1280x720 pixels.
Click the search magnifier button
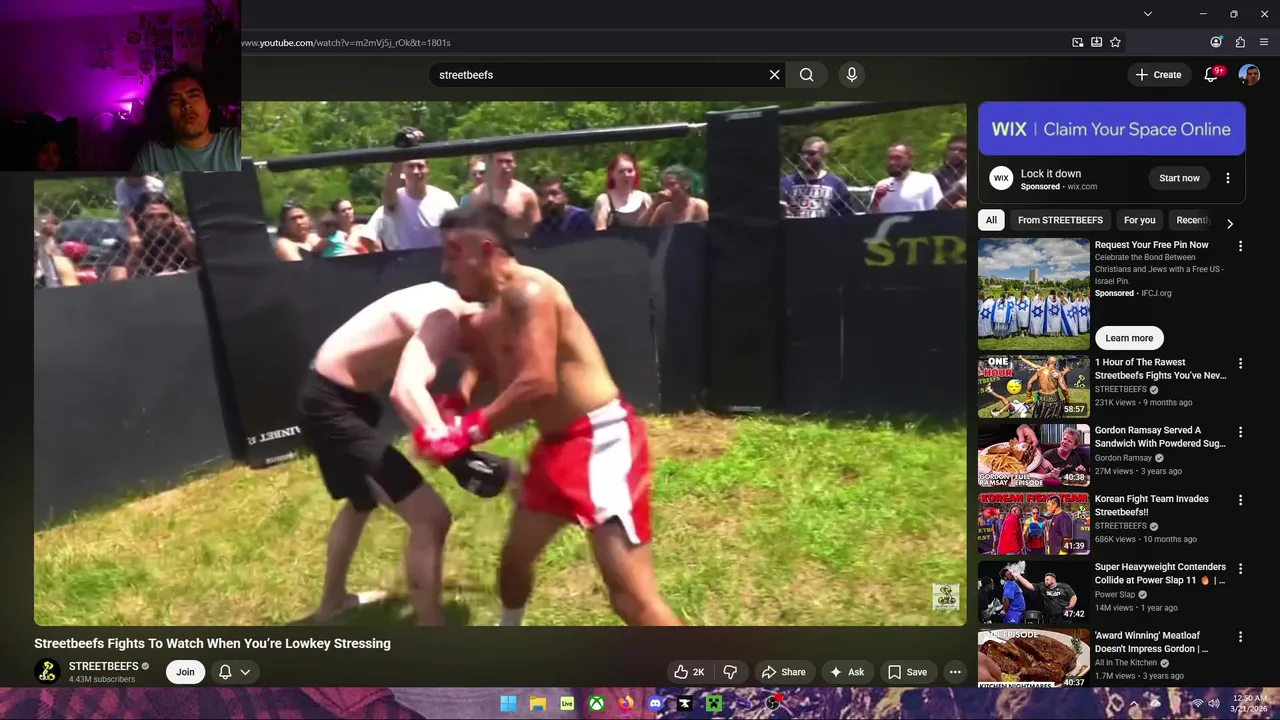click(x=807, y=75)
